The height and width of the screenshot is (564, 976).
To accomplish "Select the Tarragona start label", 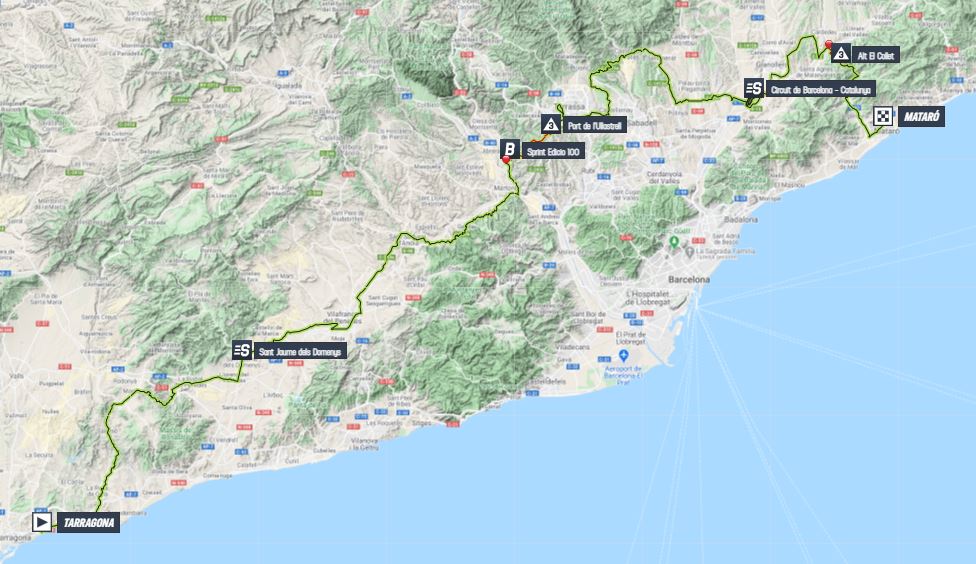I will click(88, 522).
